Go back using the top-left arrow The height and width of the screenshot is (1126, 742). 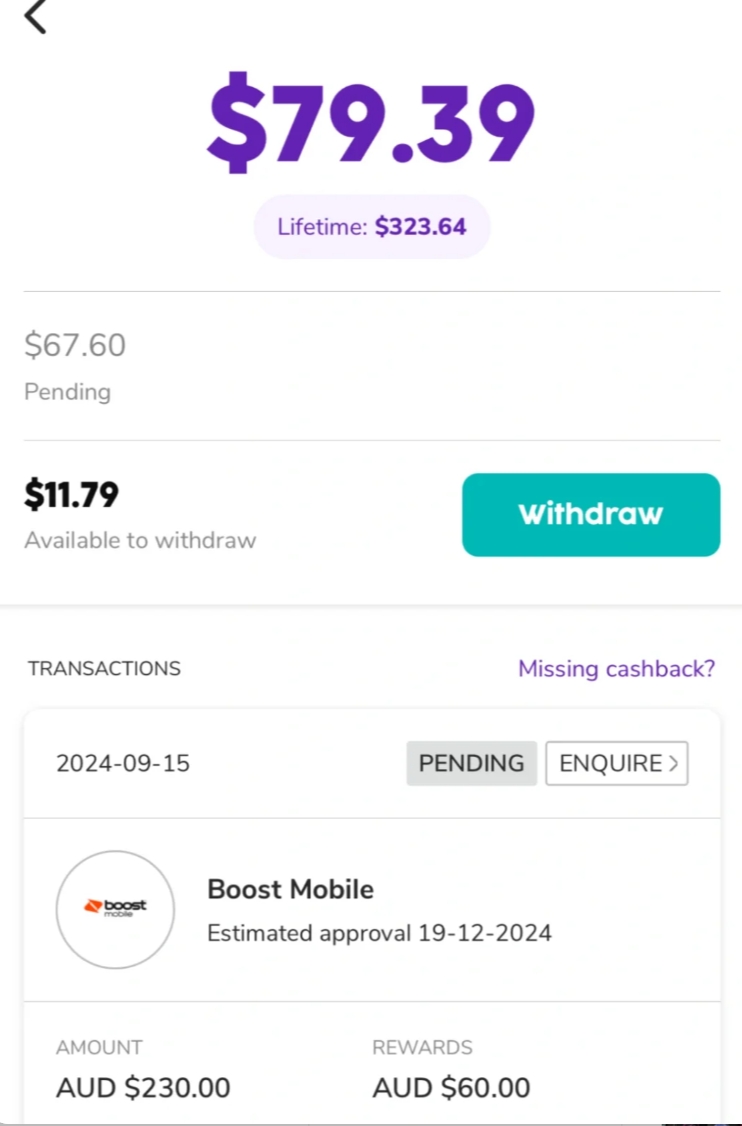[x=35, y=16]
